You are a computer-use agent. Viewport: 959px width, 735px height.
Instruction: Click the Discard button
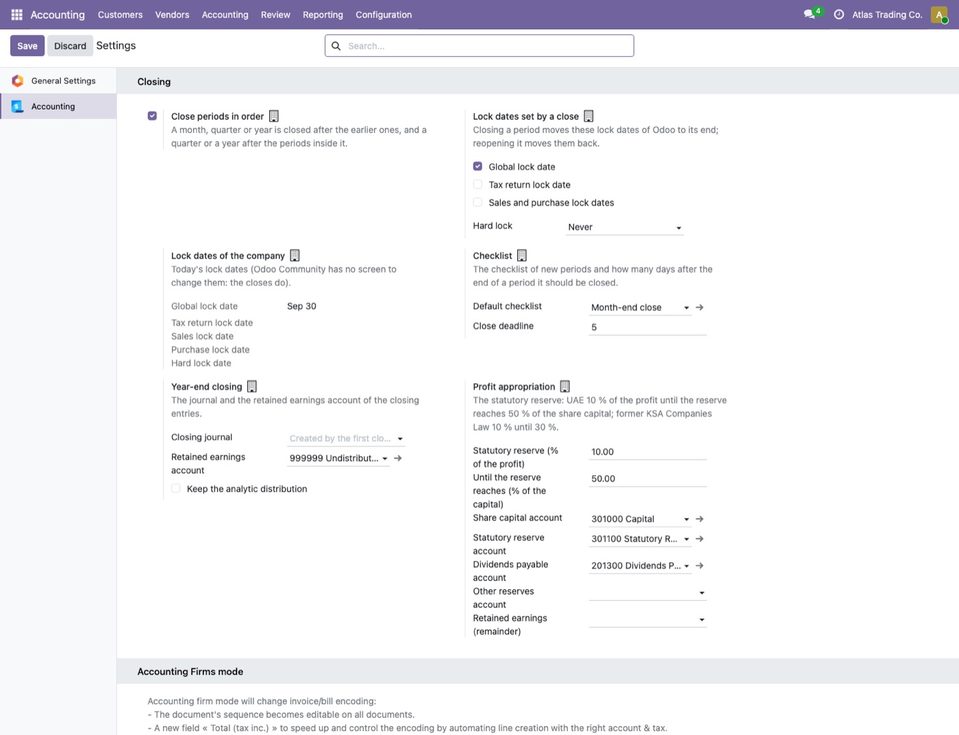[x=70, y=46]
